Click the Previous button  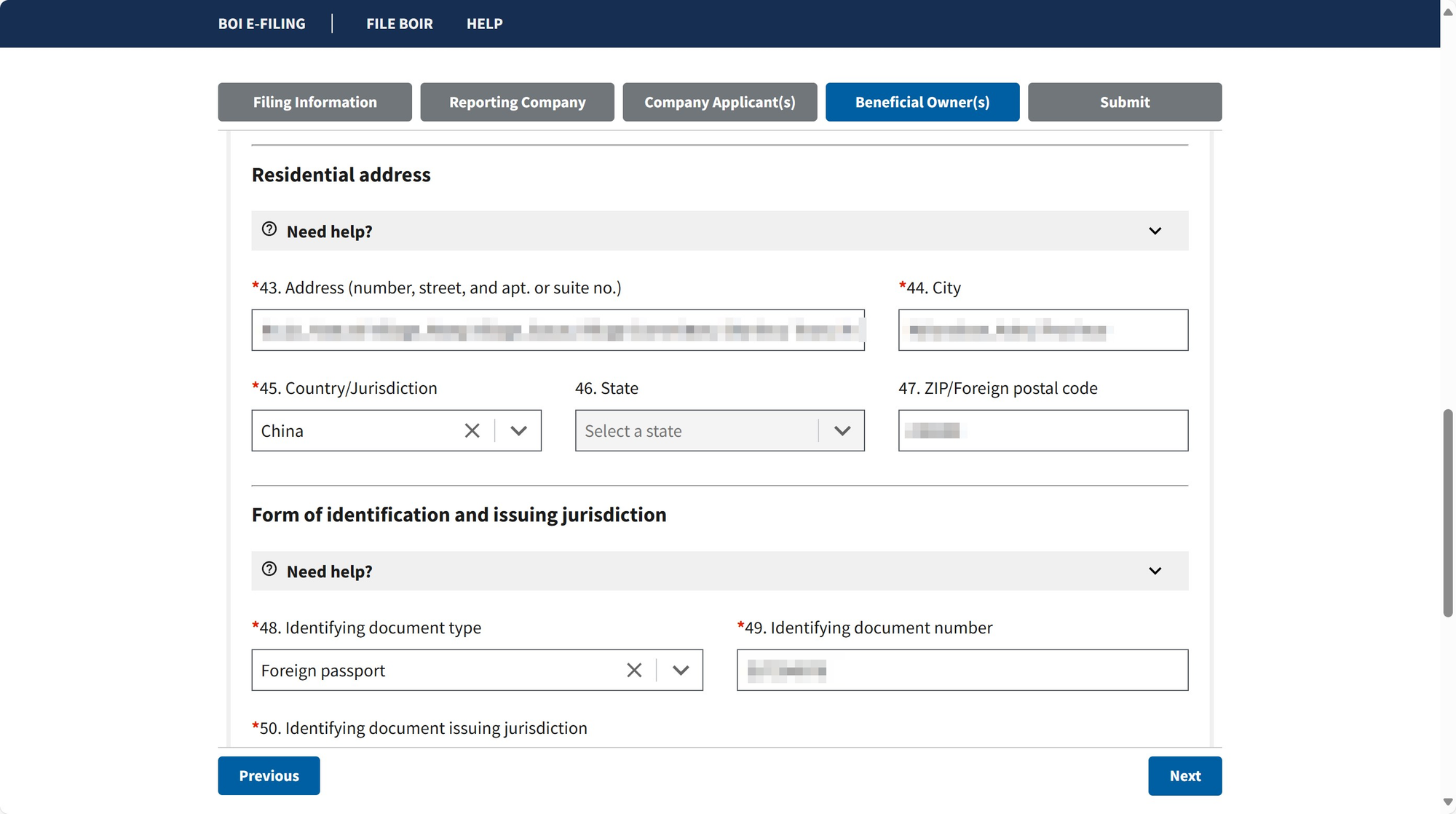[x=269, y=776]
